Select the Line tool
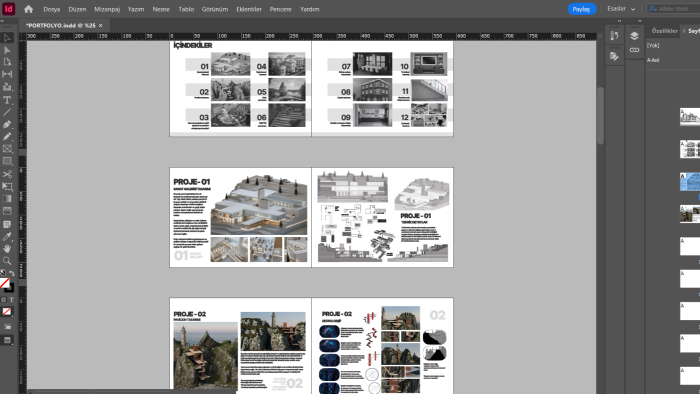 pyautogui.click(x=7, y=112)
